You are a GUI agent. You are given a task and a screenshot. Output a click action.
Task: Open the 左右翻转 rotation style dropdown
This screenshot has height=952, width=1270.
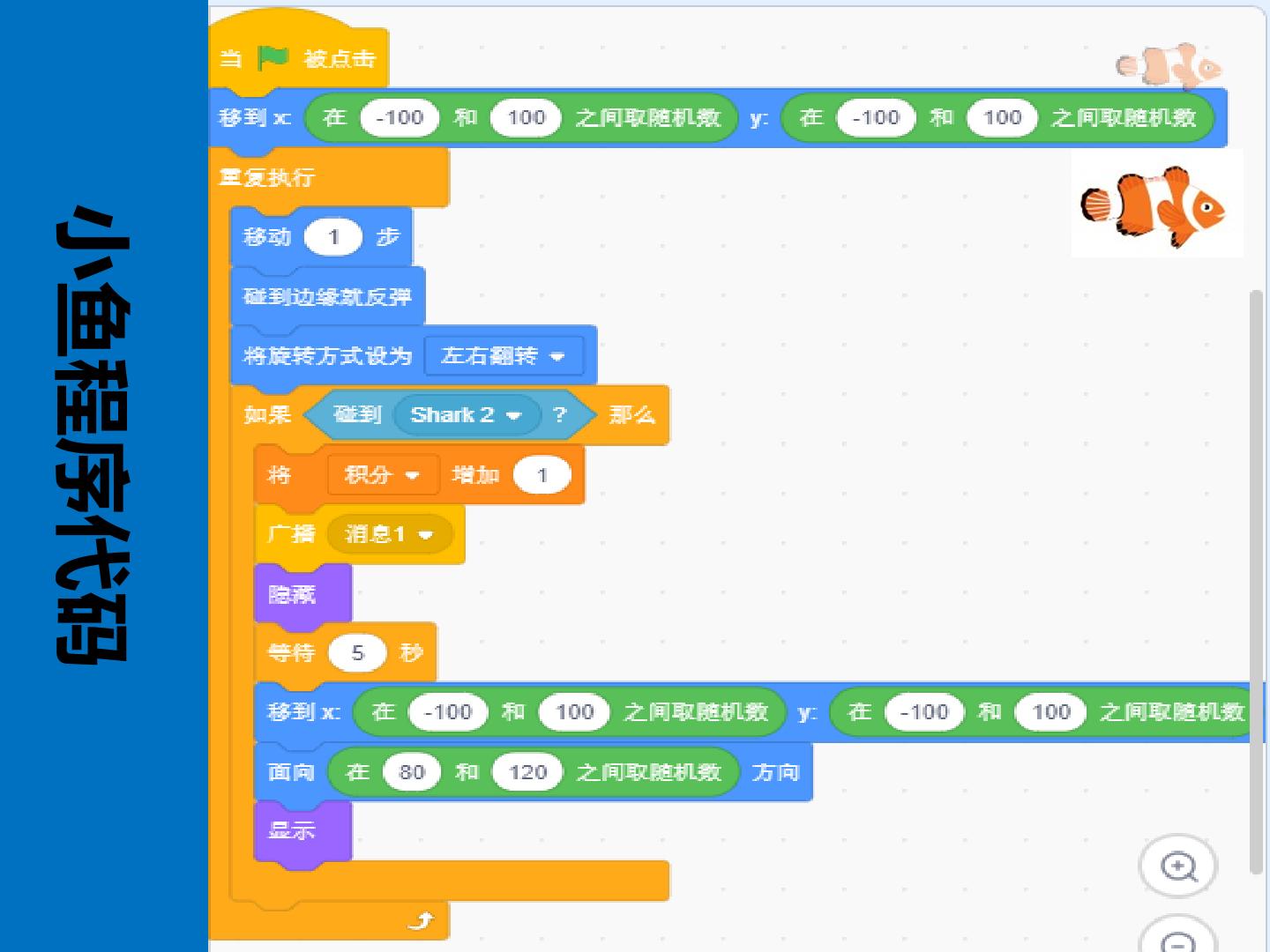(x=504, y=356)
